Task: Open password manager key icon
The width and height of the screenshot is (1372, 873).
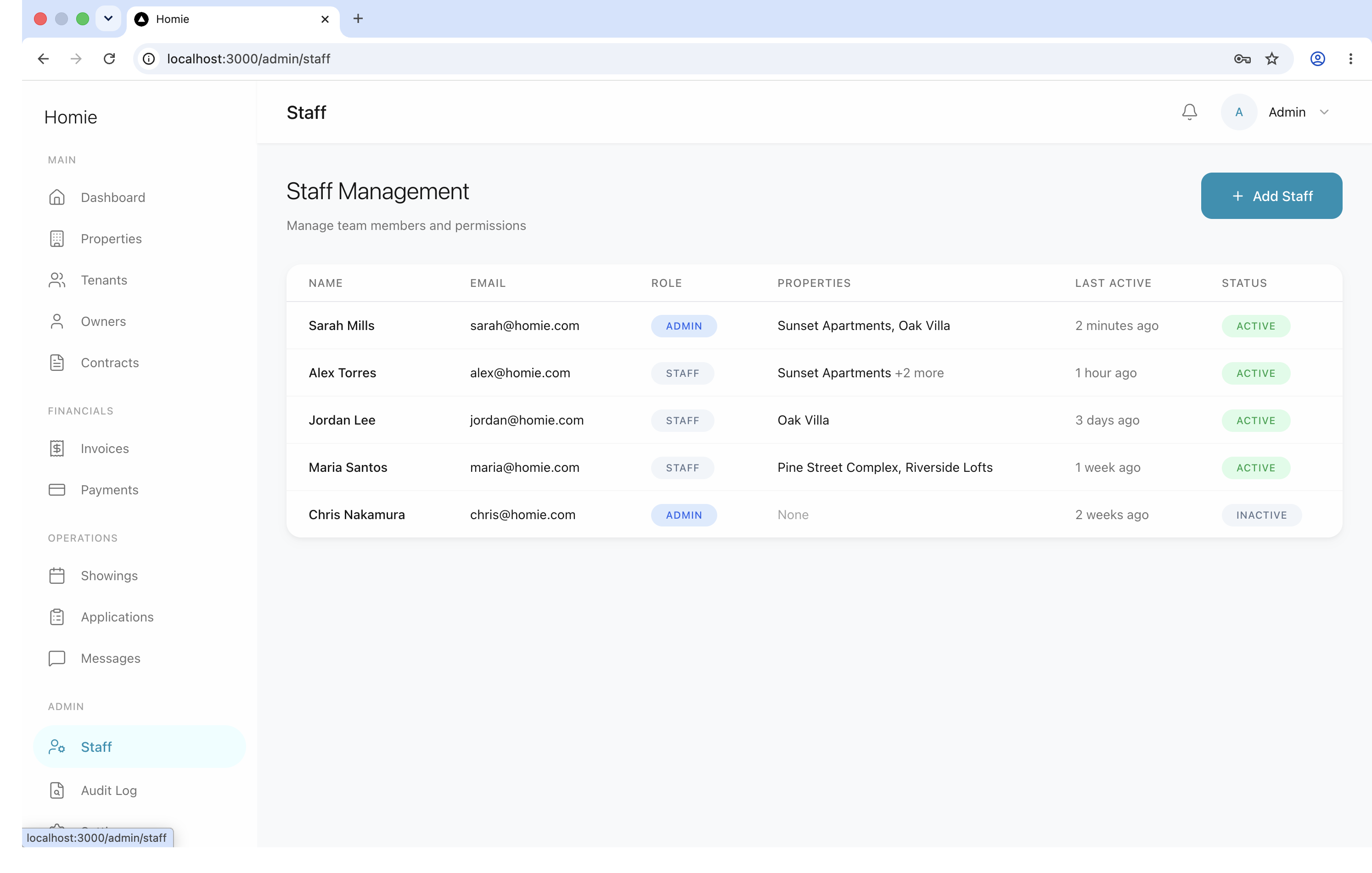Action: tap(1242, 59)
